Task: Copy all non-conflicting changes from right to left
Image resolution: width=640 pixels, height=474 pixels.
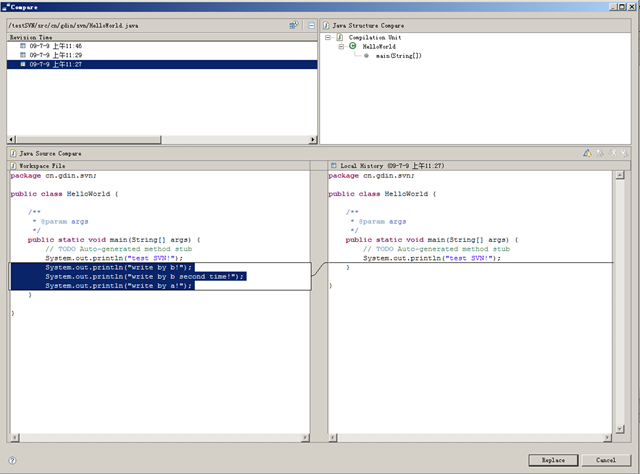Action: click(587, 153)
